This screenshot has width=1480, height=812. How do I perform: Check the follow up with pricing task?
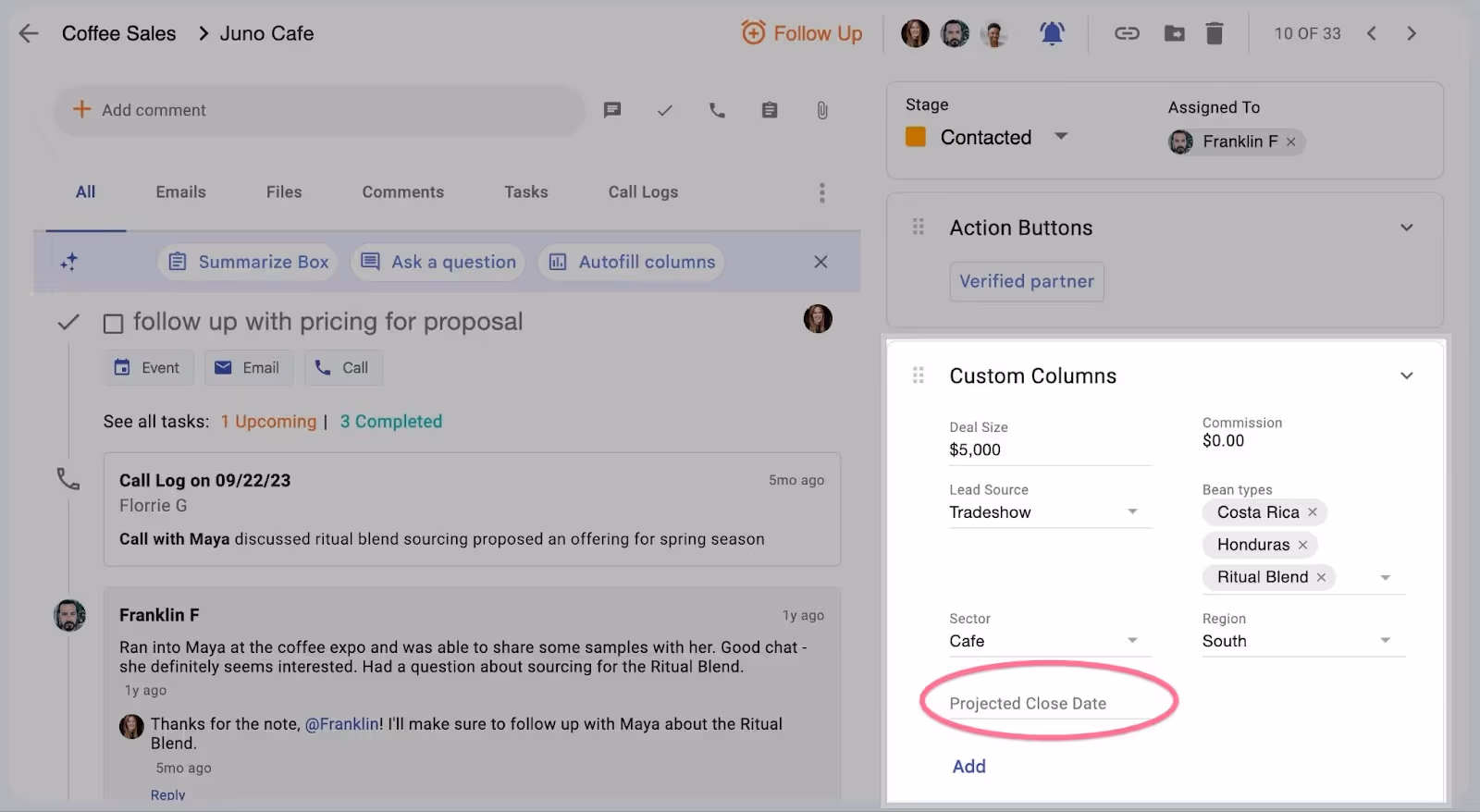113,324
